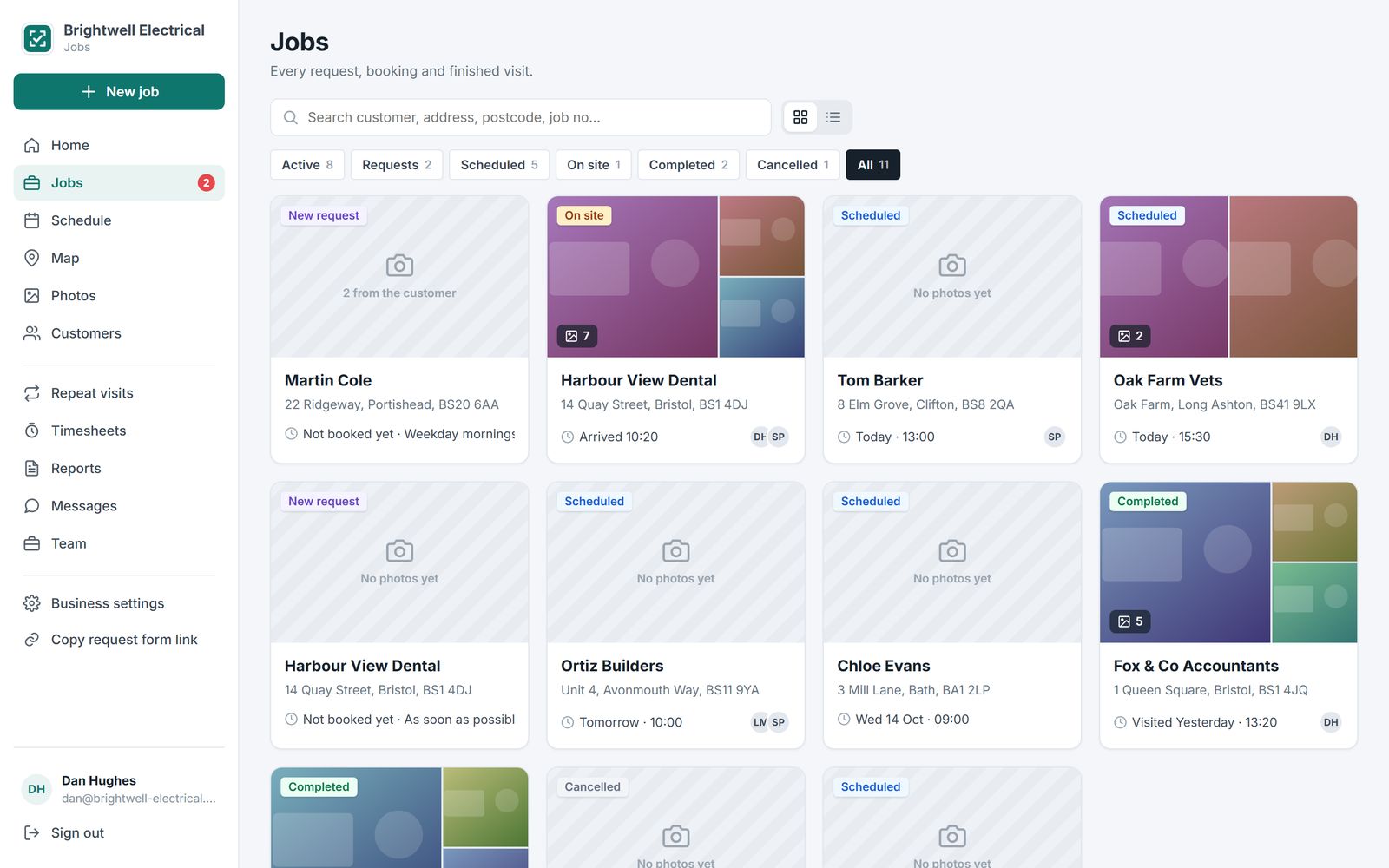Open the Martin Cole job title
The image size is (1389, 868).
(328, 380)
